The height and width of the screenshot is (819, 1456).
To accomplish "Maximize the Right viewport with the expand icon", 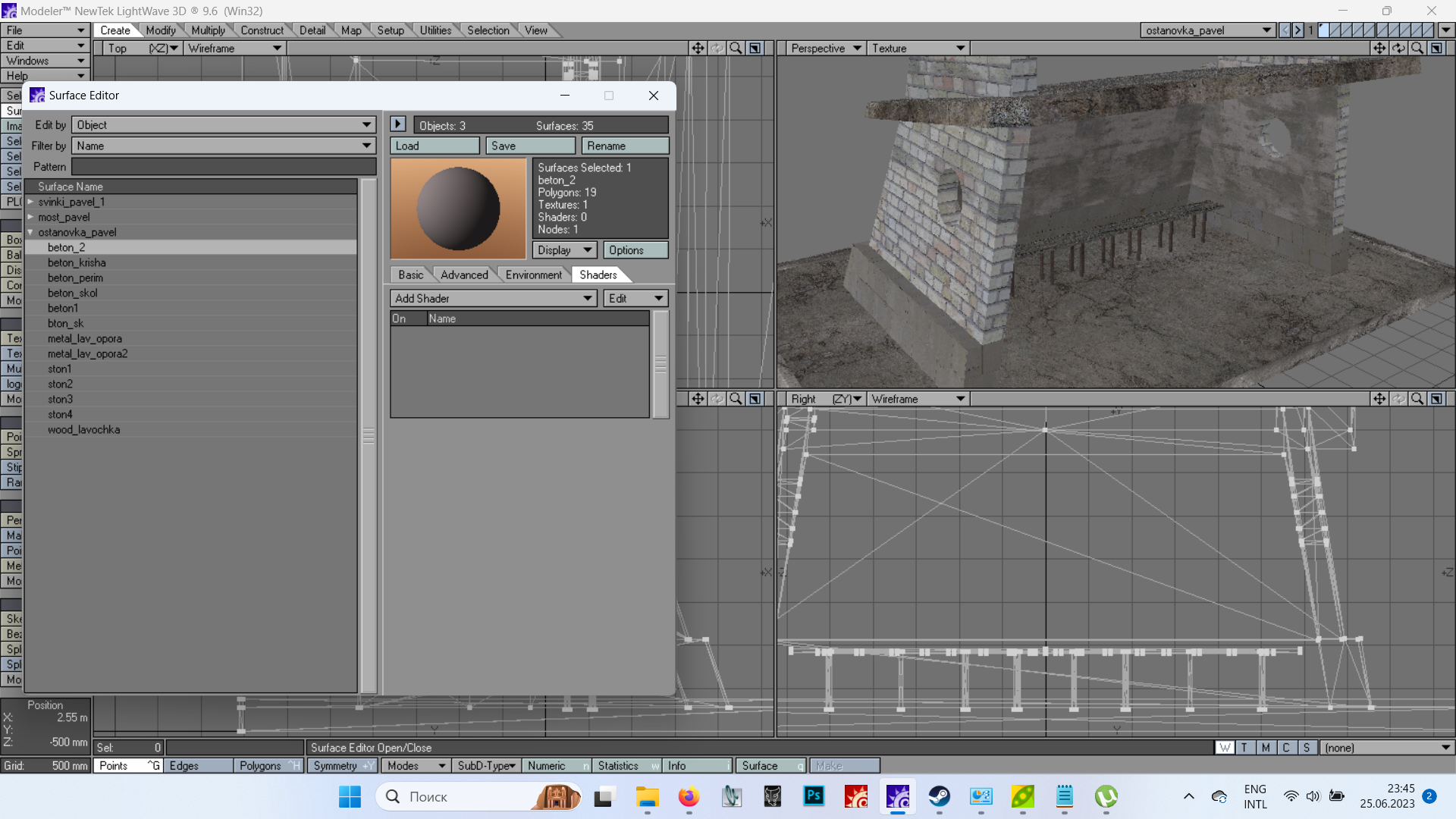I will tap(1436, 399).
